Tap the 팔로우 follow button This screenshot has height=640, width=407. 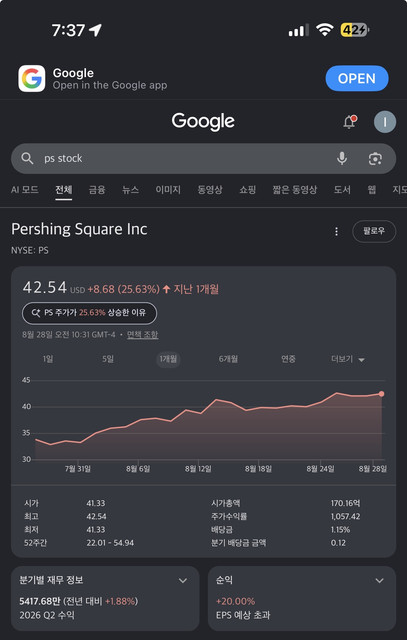374,231
